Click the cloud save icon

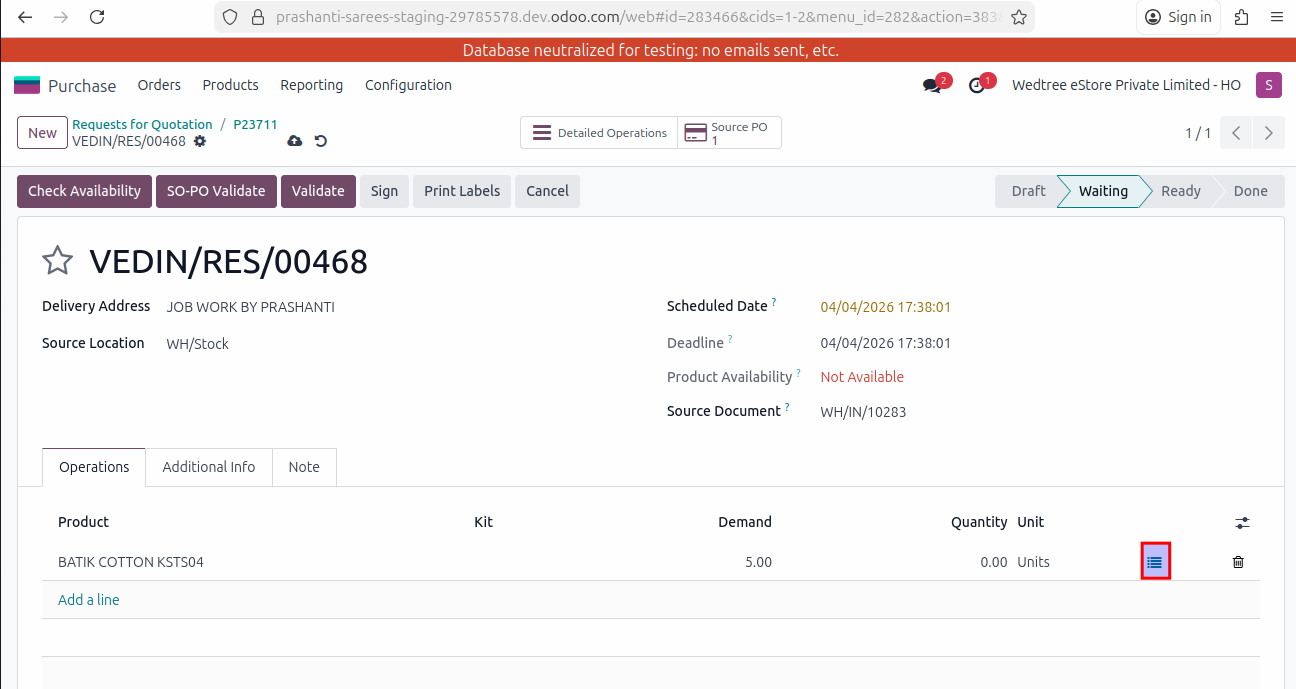click(294, 141)
